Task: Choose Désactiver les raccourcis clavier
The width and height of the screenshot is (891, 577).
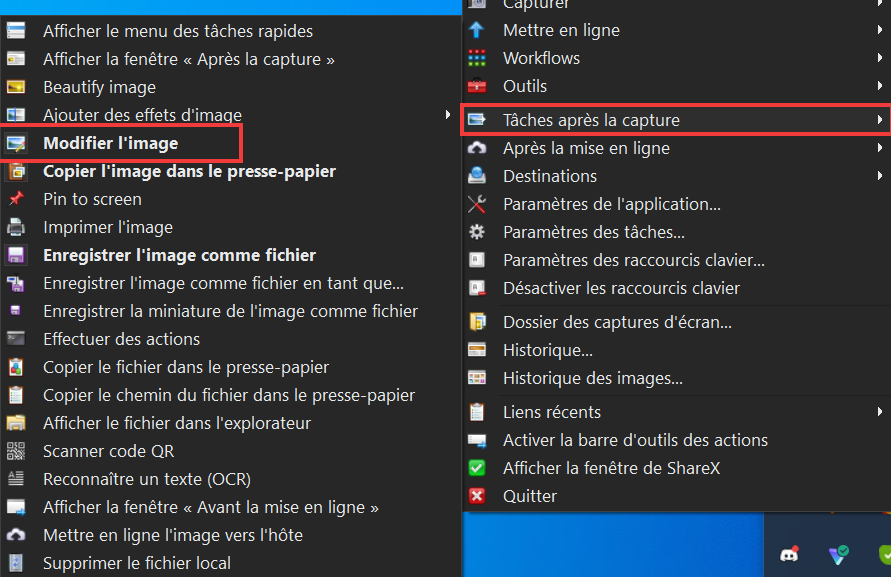Action: coord(676,288)
